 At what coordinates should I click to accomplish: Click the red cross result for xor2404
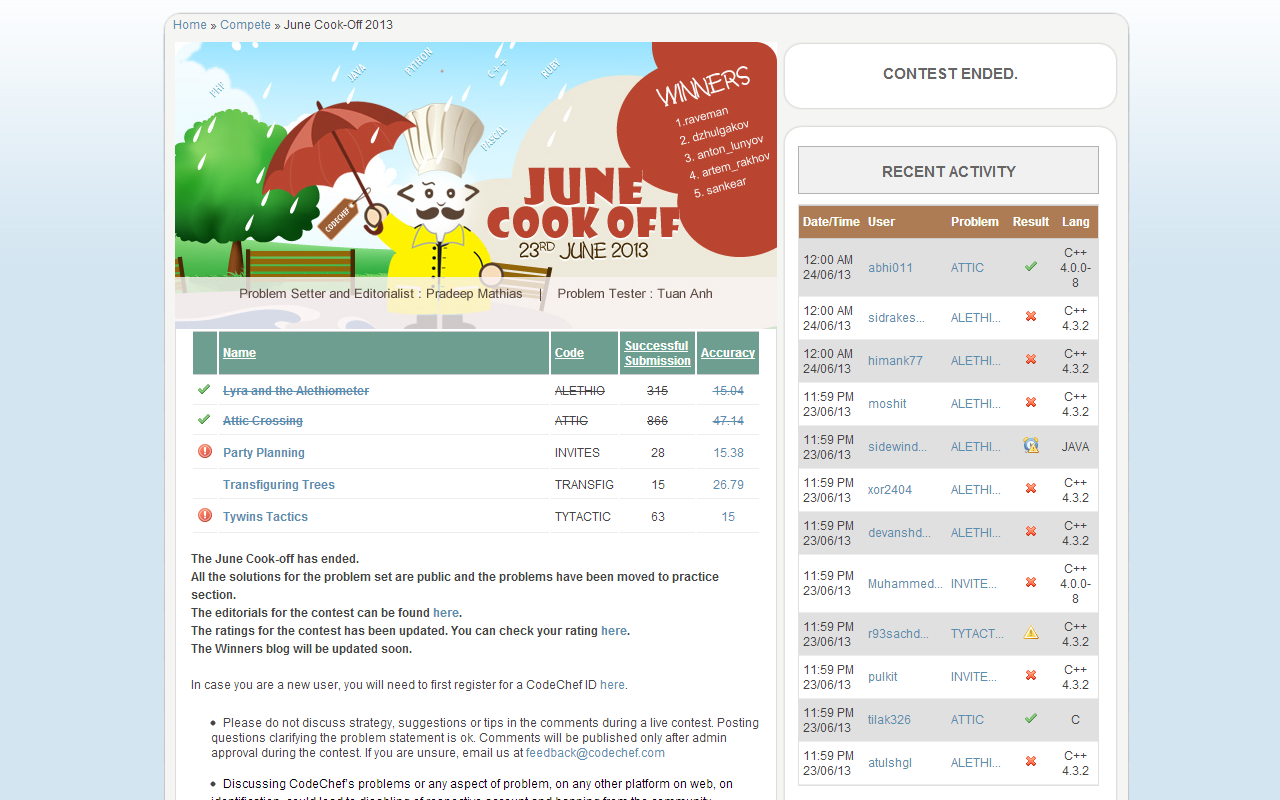(1031, 489)
